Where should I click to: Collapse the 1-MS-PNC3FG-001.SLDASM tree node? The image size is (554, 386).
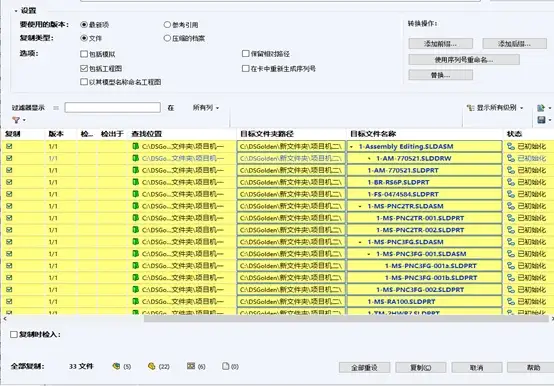pyautogui.click(x=369, y=254)
